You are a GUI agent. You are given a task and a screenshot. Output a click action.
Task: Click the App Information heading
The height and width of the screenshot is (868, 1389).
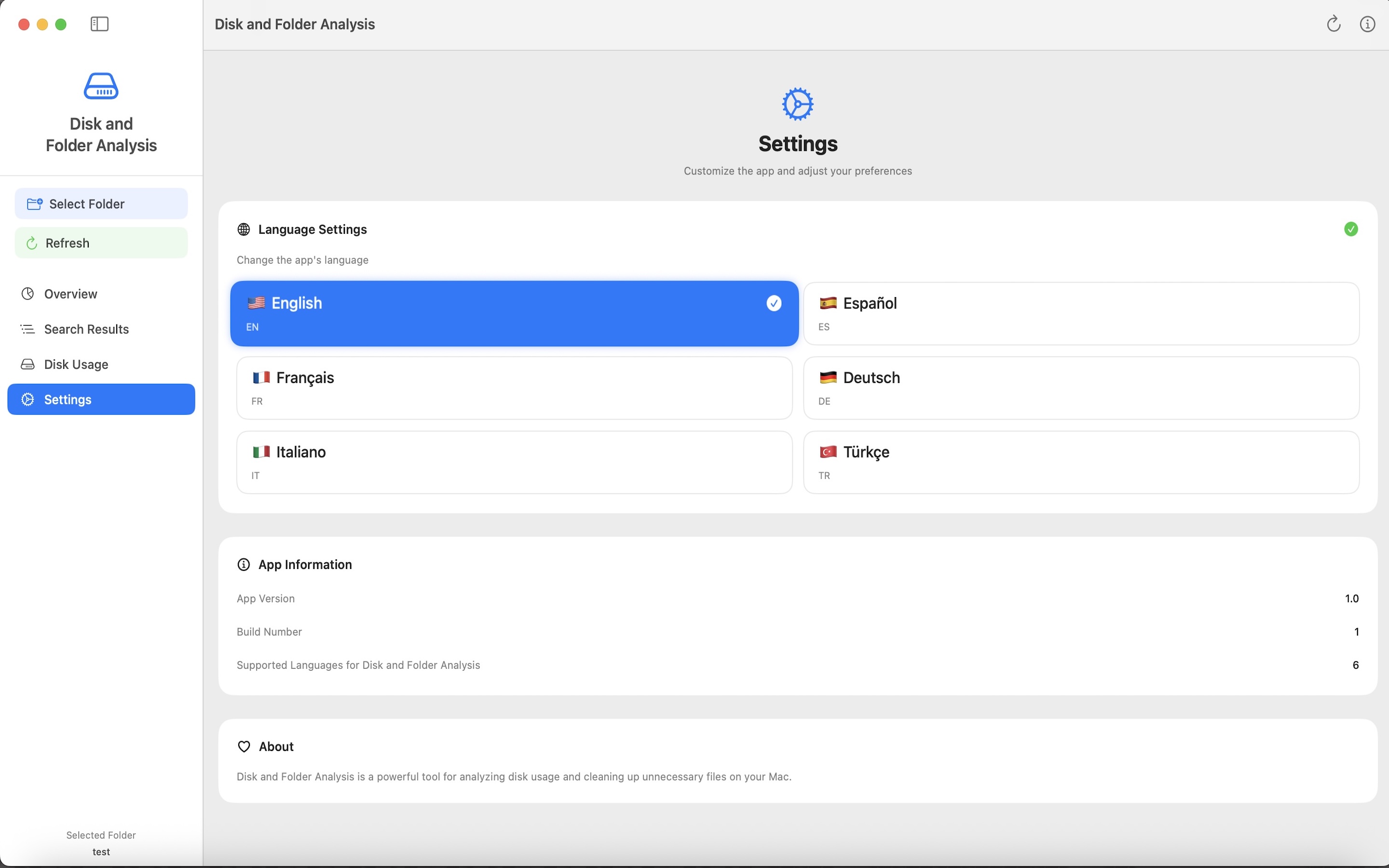click(x=305, y=565)
